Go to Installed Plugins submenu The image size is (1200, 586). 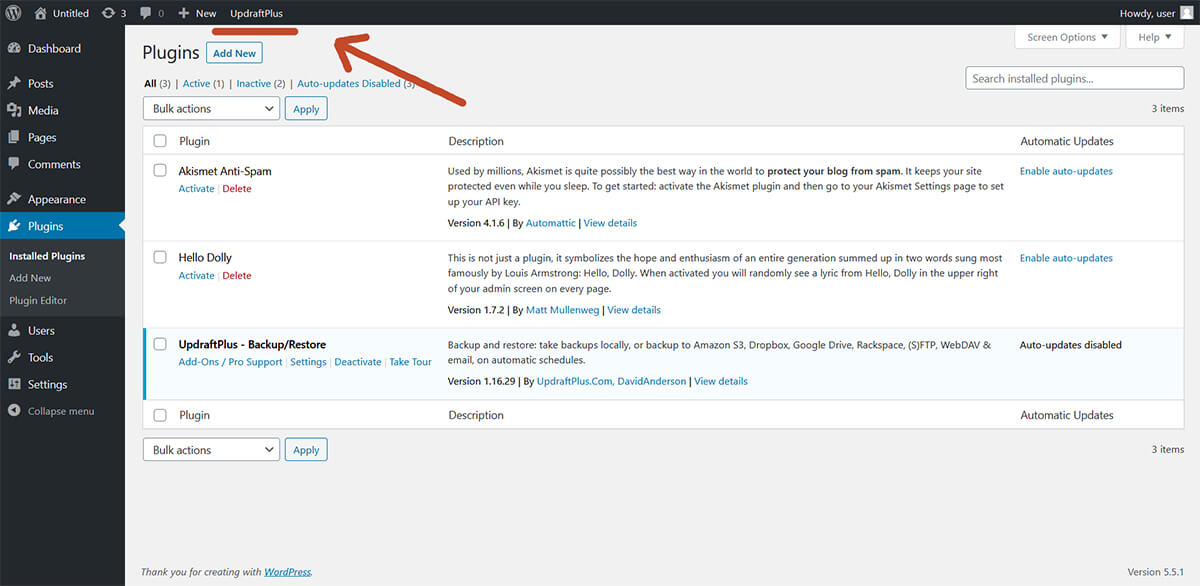(x=47, y=256)
